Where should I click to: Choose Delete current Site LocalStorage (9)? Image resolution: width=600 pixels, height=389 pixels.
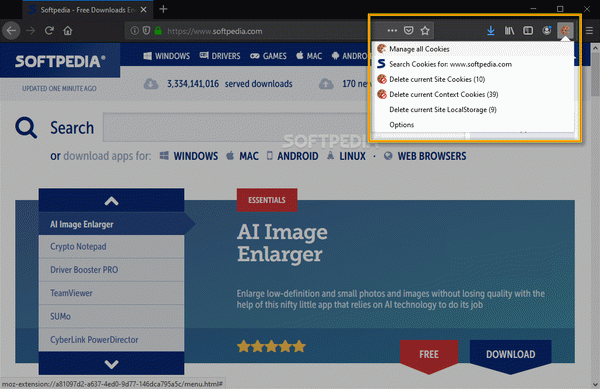tap(474, 110)
